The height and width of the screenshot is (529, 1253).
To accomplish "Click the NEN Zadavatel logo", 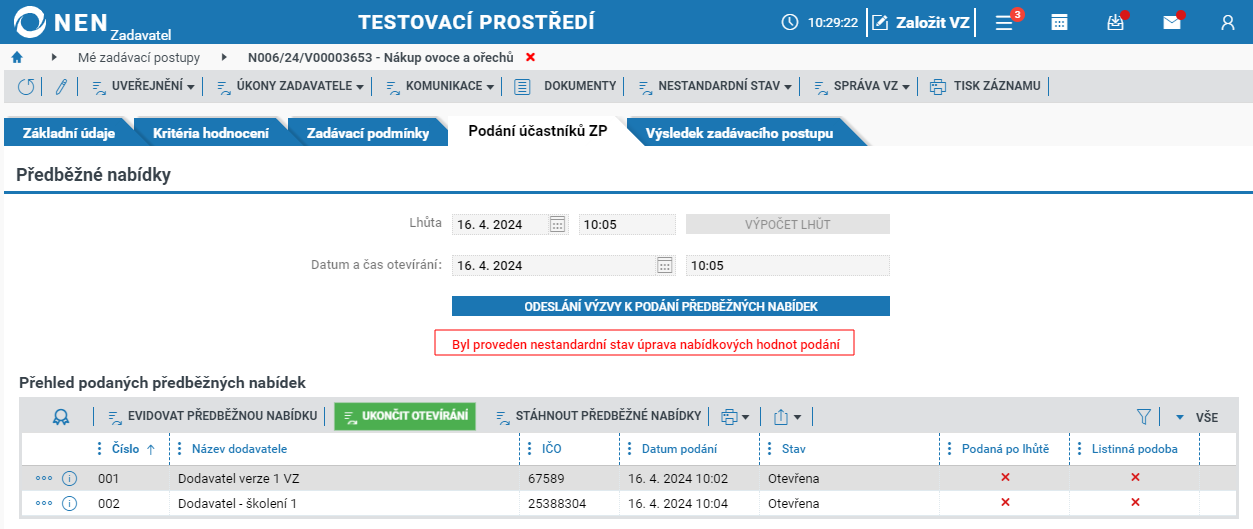I will tap(93, 22).
